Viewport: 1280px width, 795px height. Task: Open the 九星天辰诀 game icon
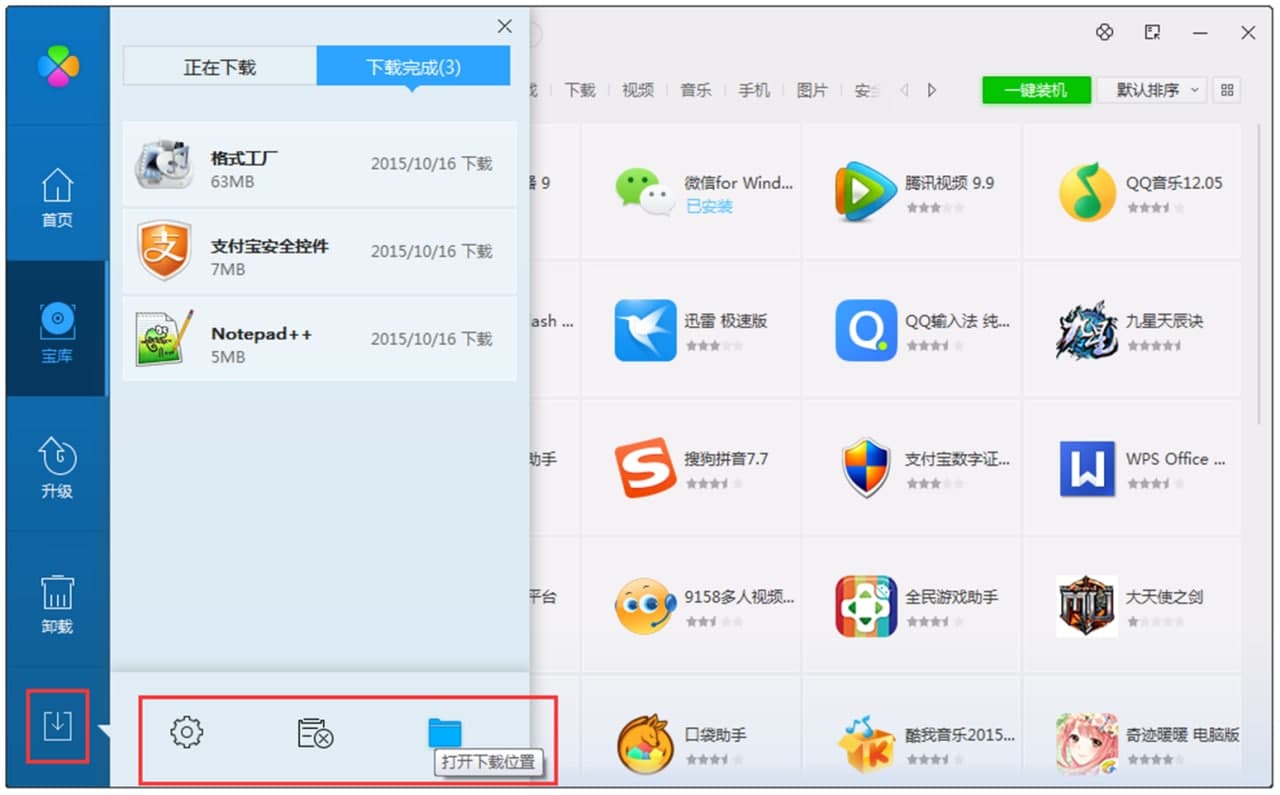1087,329
